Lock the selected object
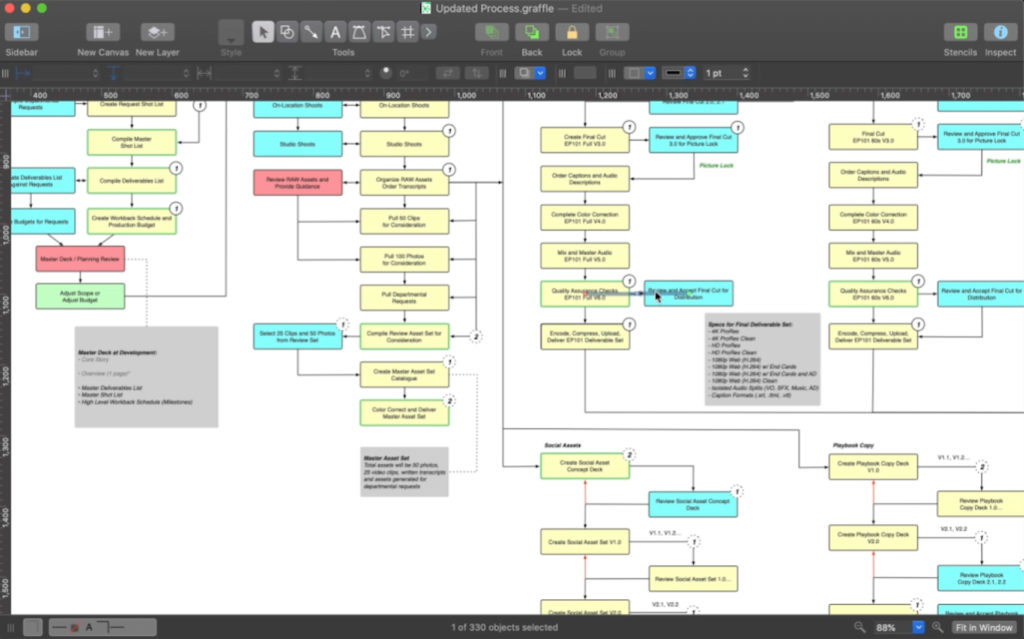The height and width of the screenshot is (639, 1024). click(572, 33)
